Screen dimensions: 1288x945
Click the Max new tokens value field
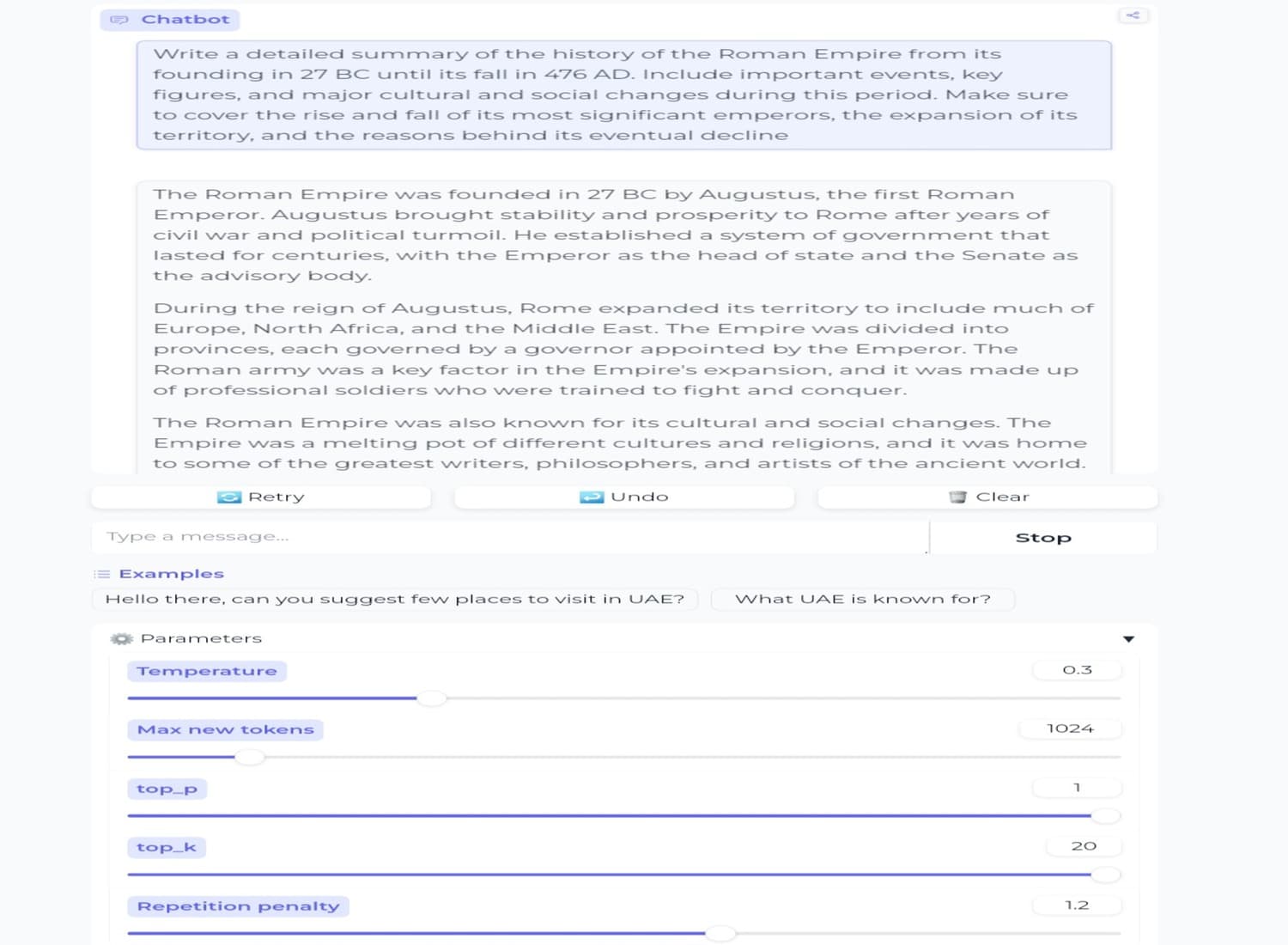(x=1070, y=729)
